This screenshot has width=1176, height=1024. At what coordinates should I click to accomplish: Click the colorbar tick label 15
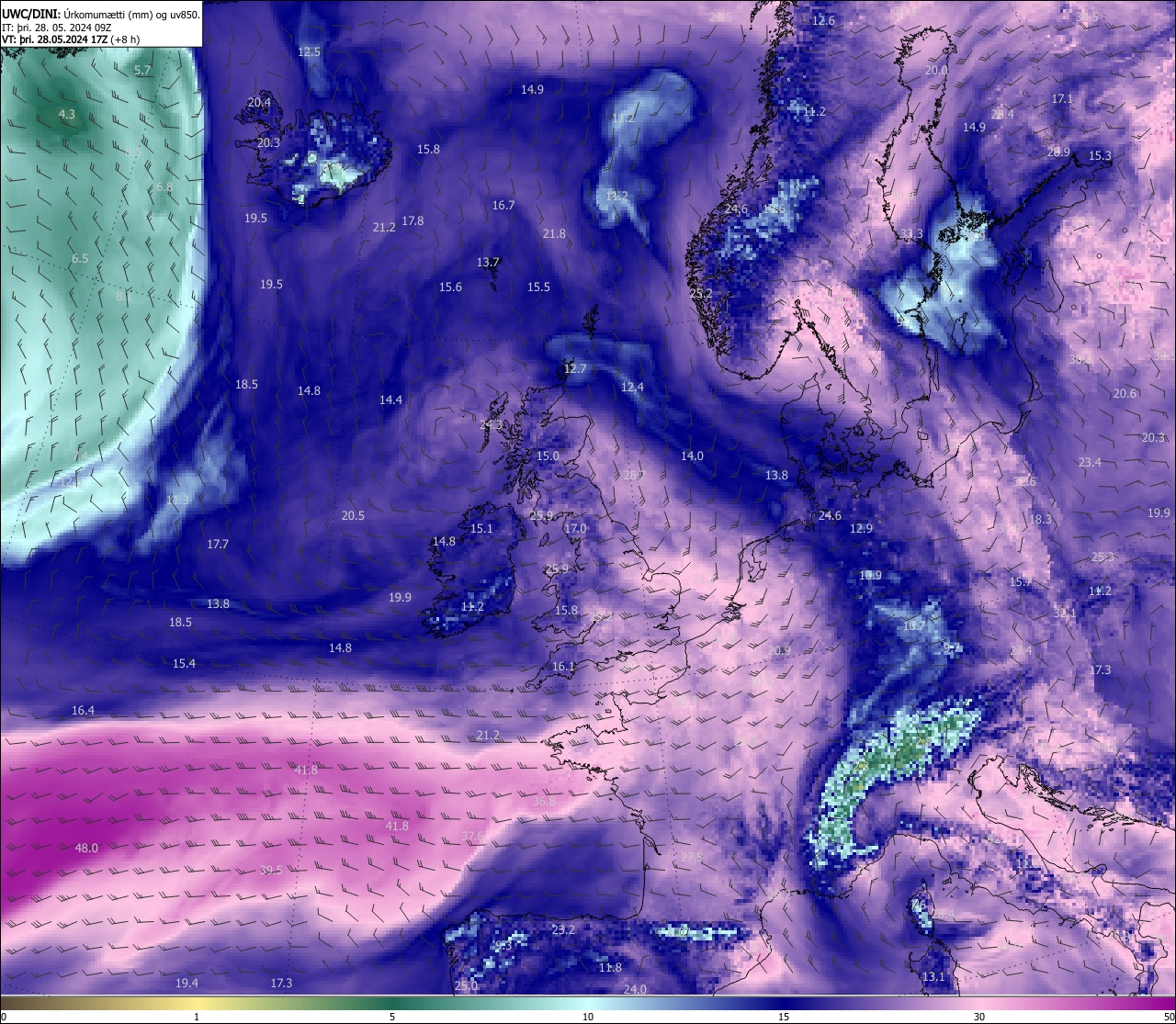(x=784, y=1017)
